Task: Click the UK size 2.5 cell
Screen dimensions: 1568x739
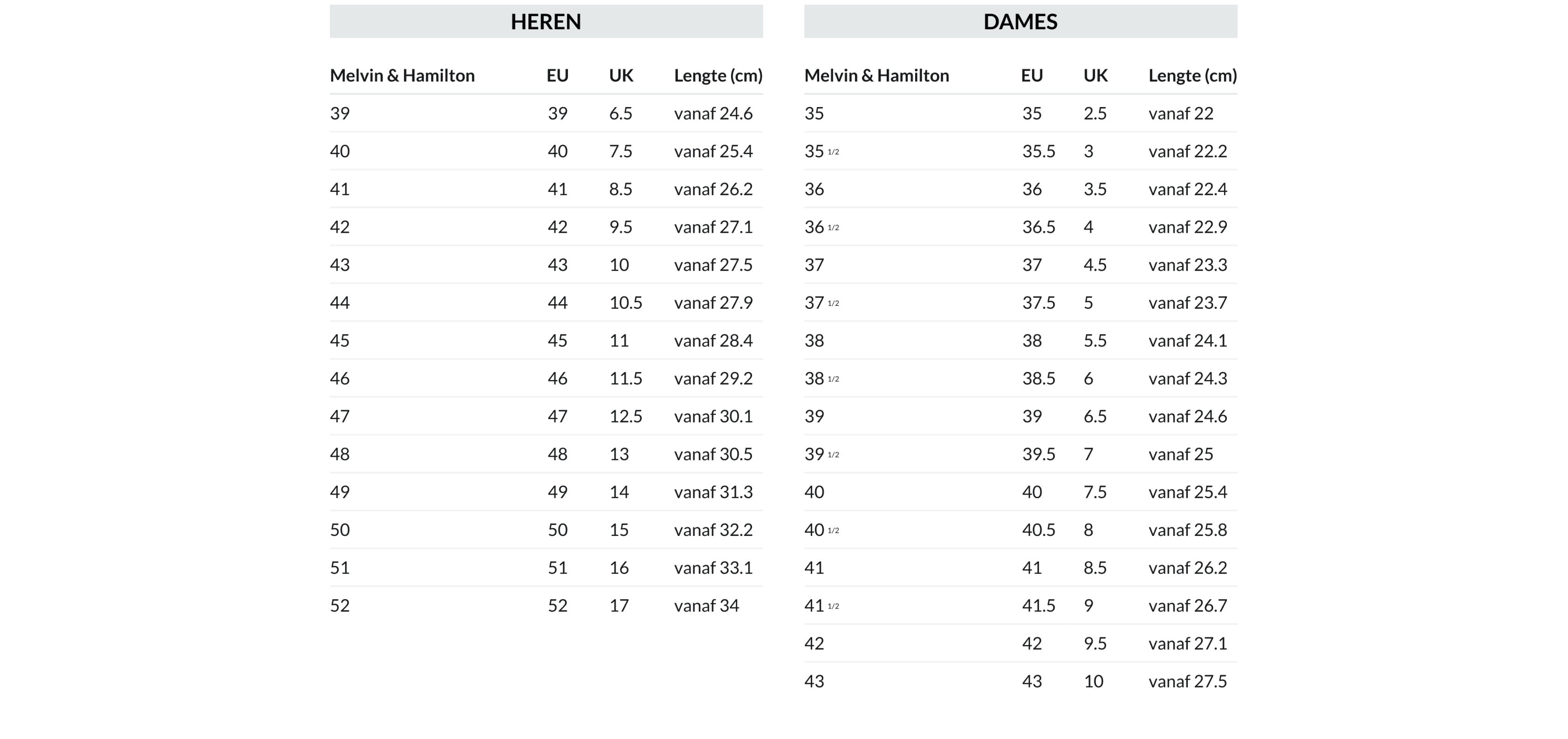Action: pyautogui.click(x=1095, y=114)
